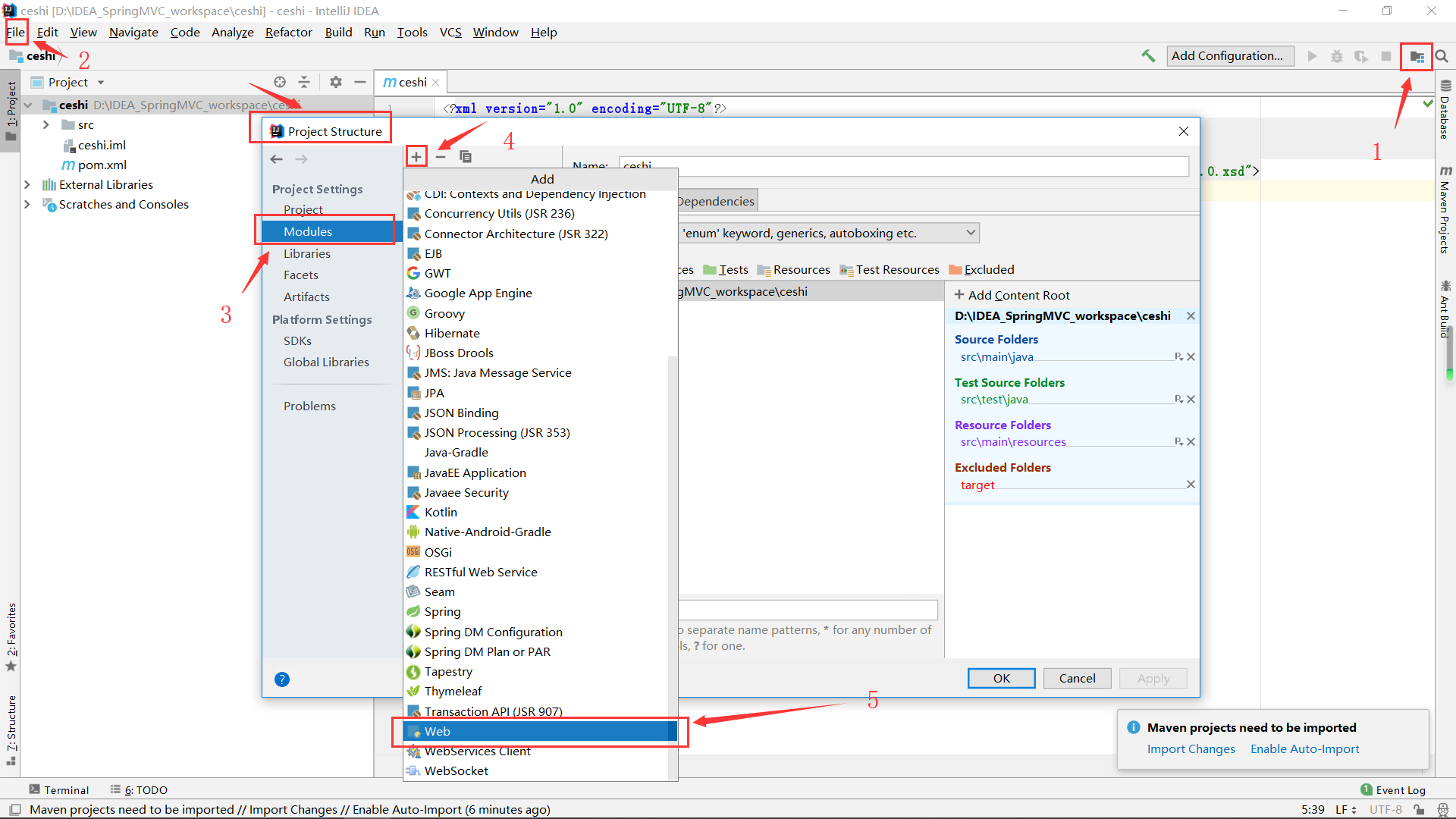This screenshot has width=1456, height=819.
Task: Click the help question mark icon
Action: point(282,679)
